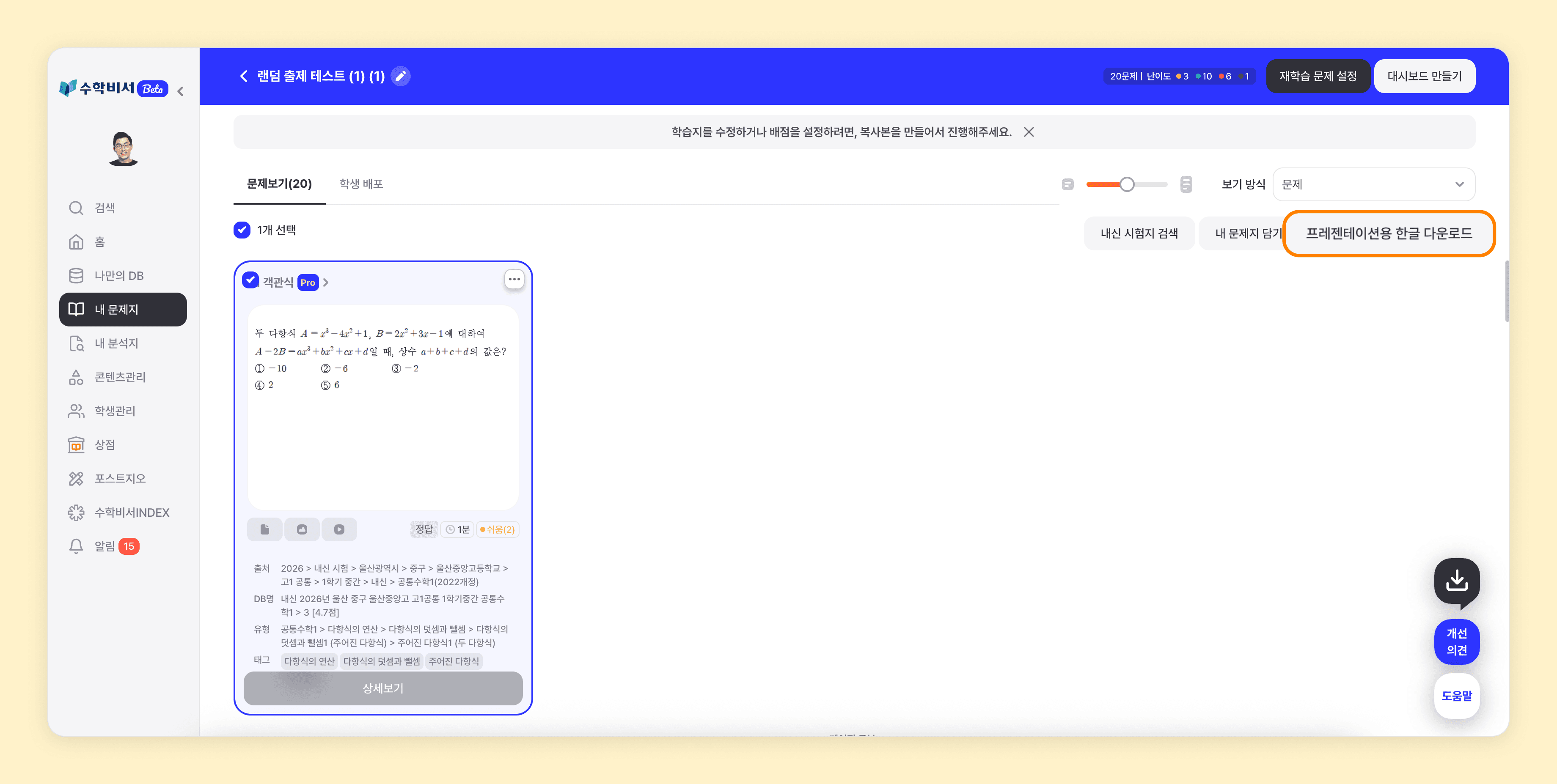1557x784 pixels.
Task: Click the 수학비서 logo
Action: tap(114, 88)
